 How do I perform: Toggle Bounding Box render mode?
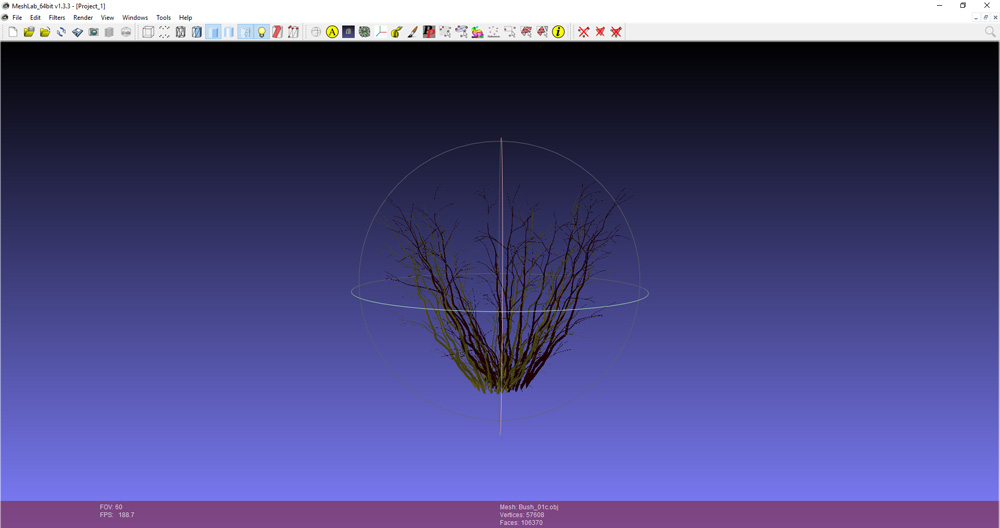click(x=148, y=32)
